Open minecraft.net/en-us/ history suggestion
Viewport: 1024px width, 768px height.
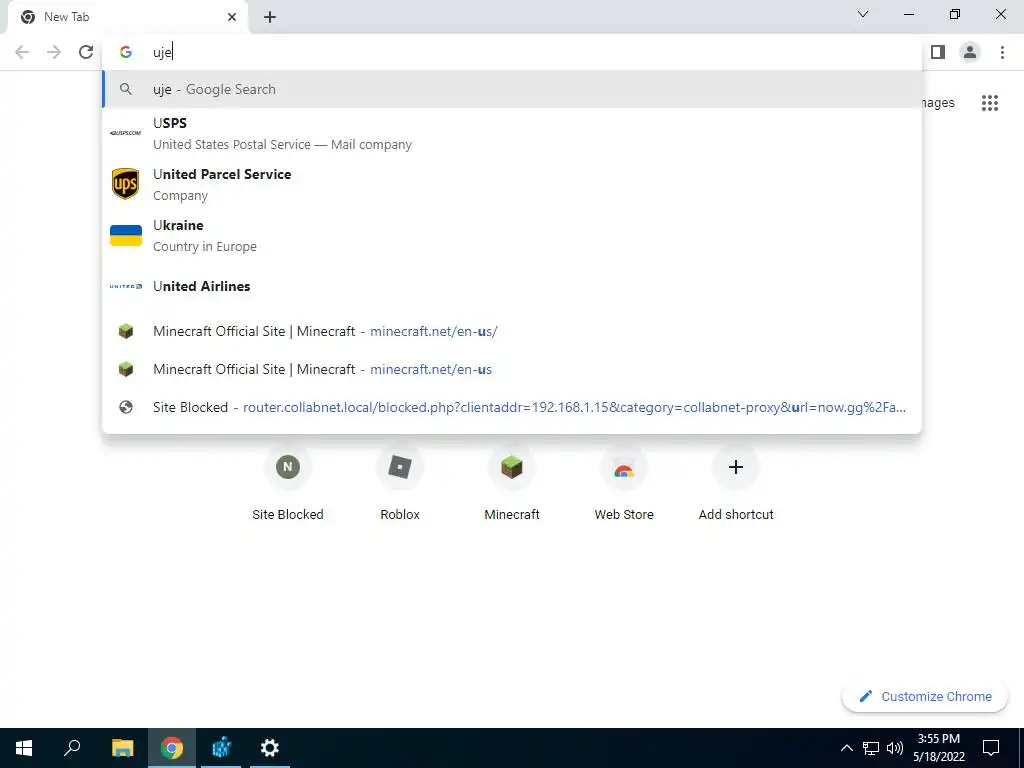512,331
